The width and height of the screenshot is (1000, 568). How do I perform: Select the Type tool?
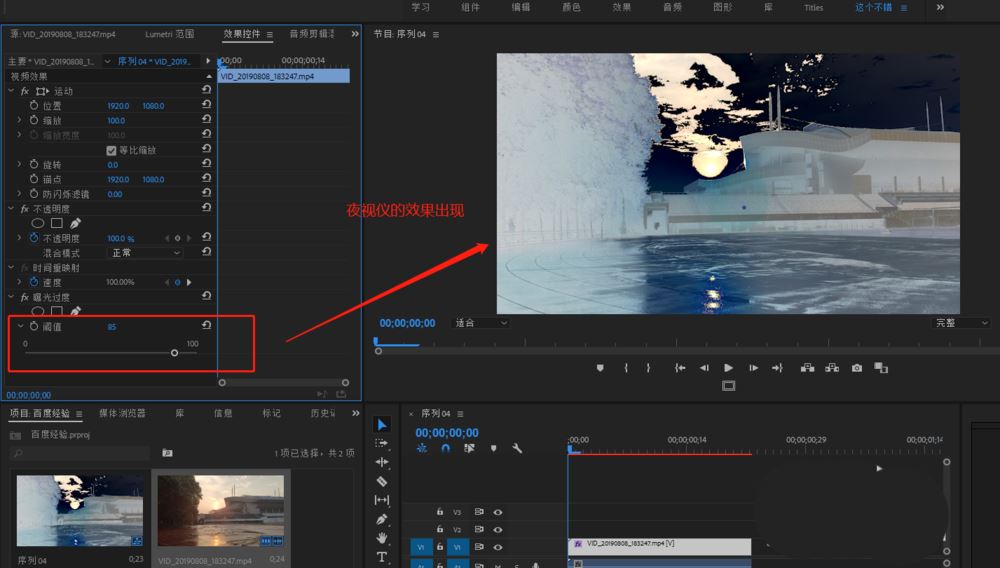coord(381,557)
